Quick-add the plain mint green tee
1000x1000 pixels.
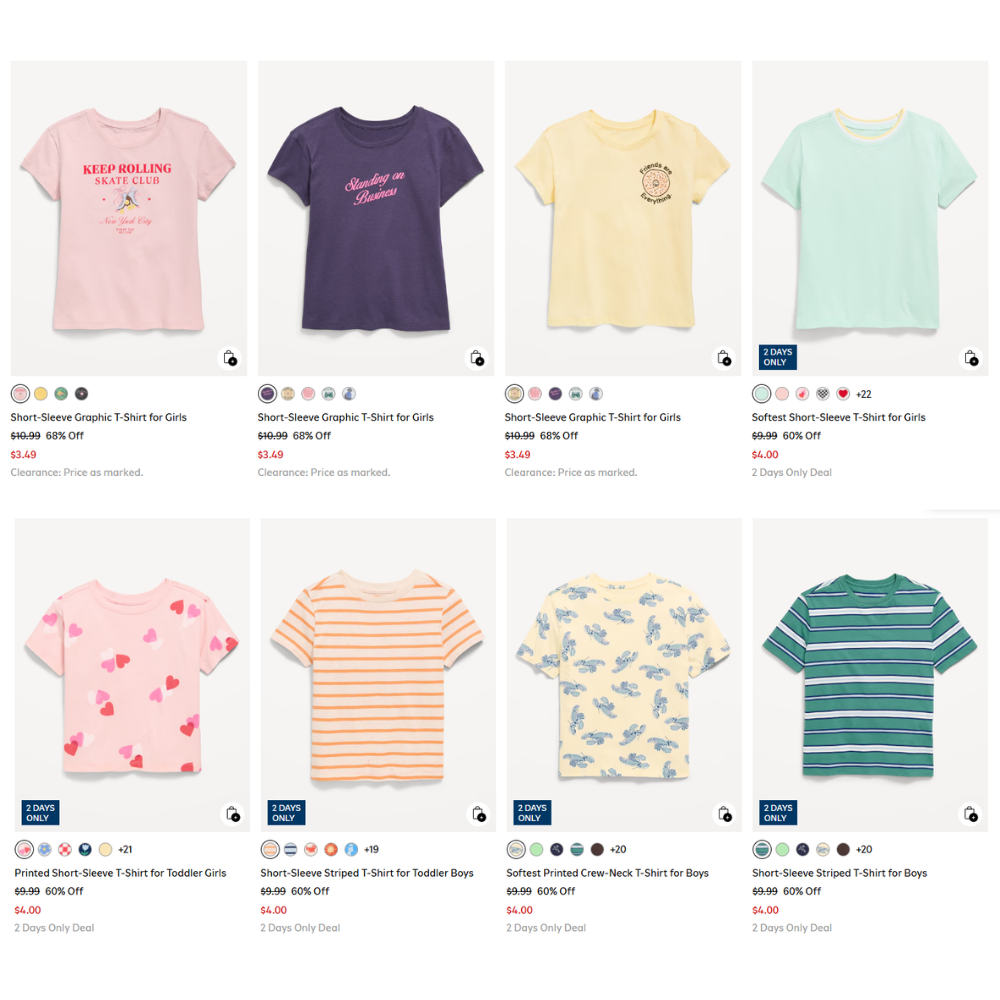pyautogui.click(x=970, y=358)
